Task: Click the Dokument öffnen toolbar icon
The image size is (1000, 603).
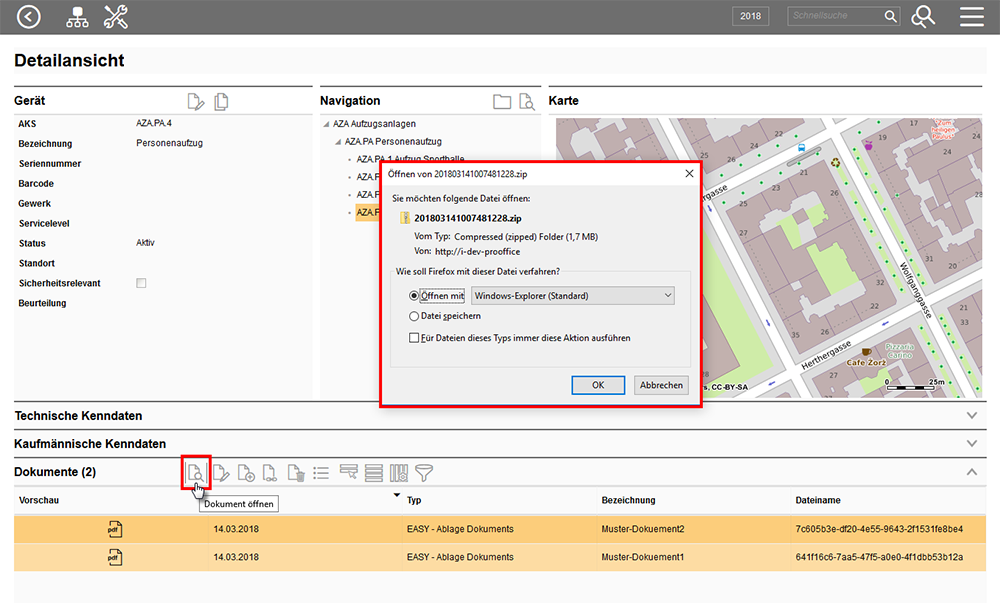Action: (196, 472)
